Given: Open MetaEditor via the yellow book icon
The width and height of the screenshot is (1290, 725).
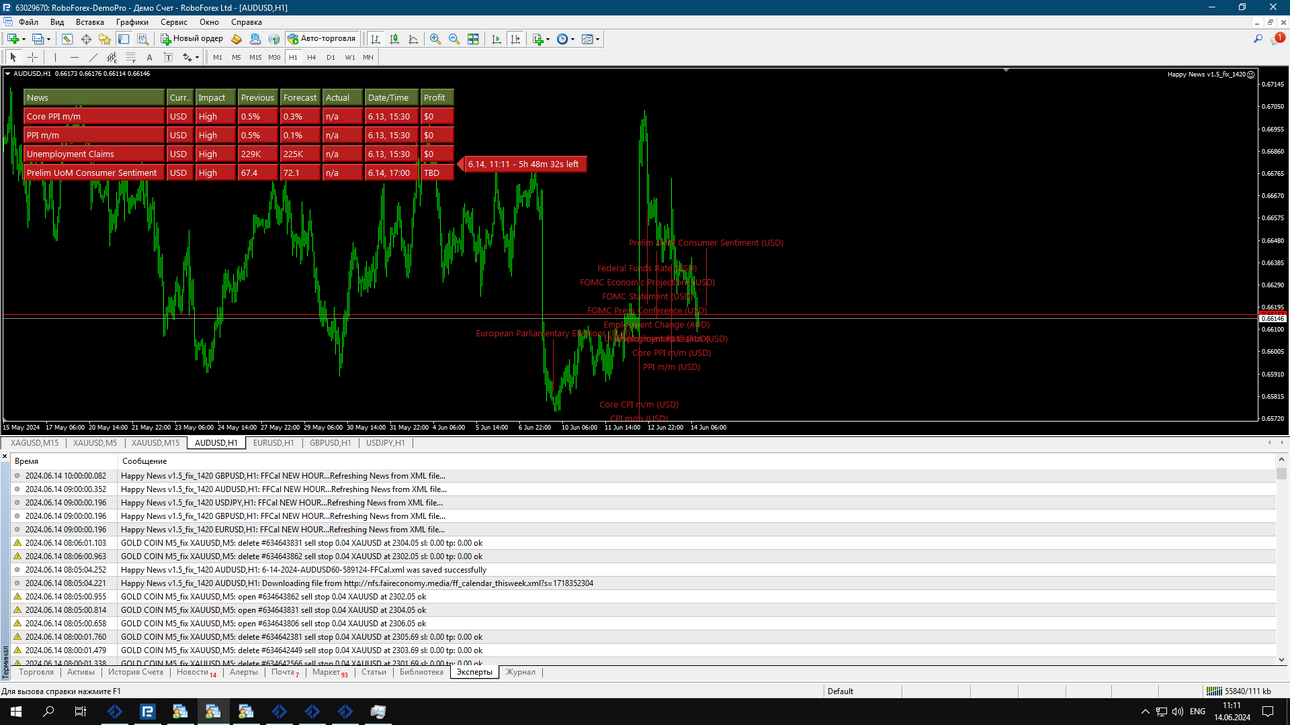Looking at the screenshot, I should [x=236, y=39].
